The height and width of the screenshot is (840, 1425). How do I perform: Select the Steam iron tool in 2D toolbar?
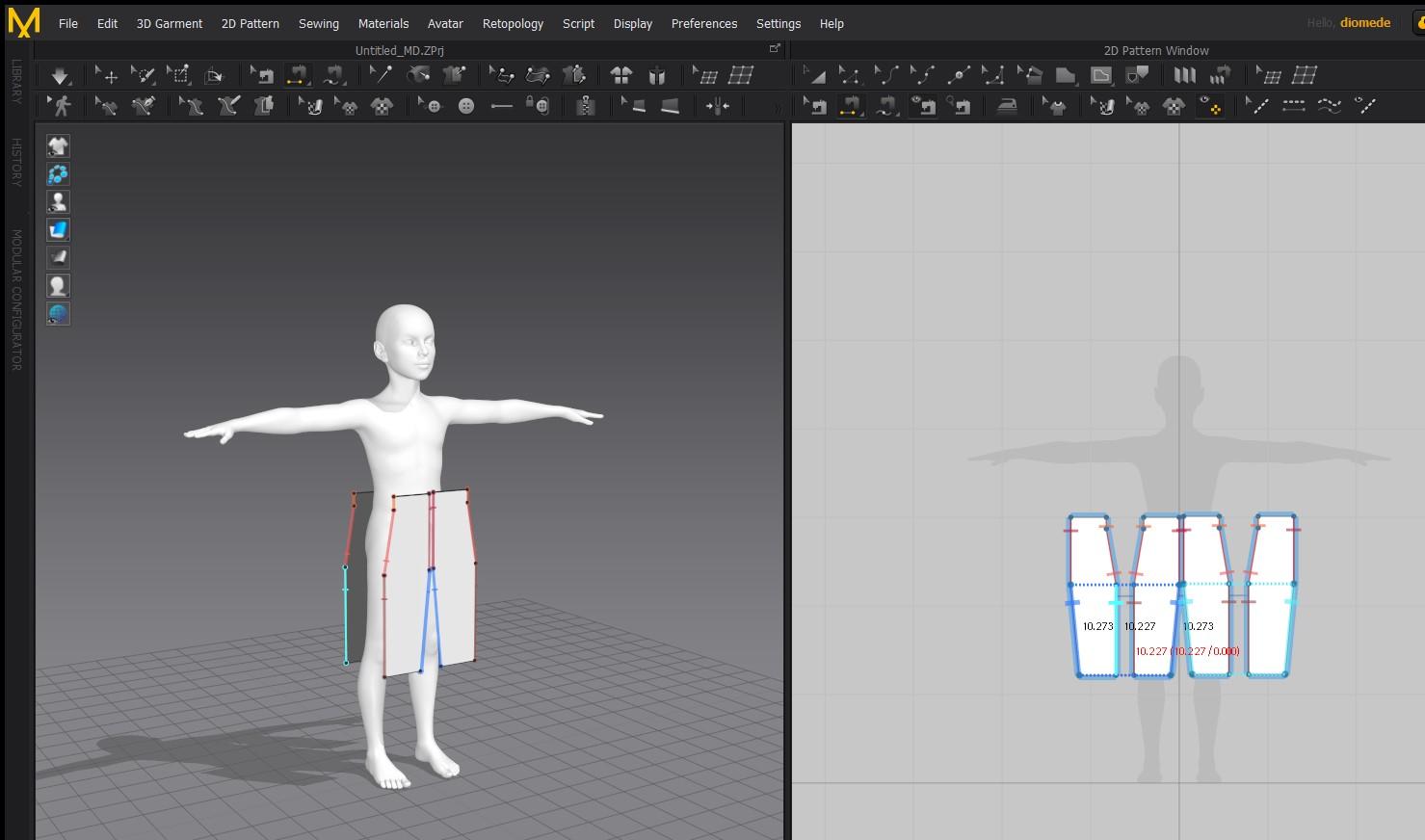point(1007,106)
